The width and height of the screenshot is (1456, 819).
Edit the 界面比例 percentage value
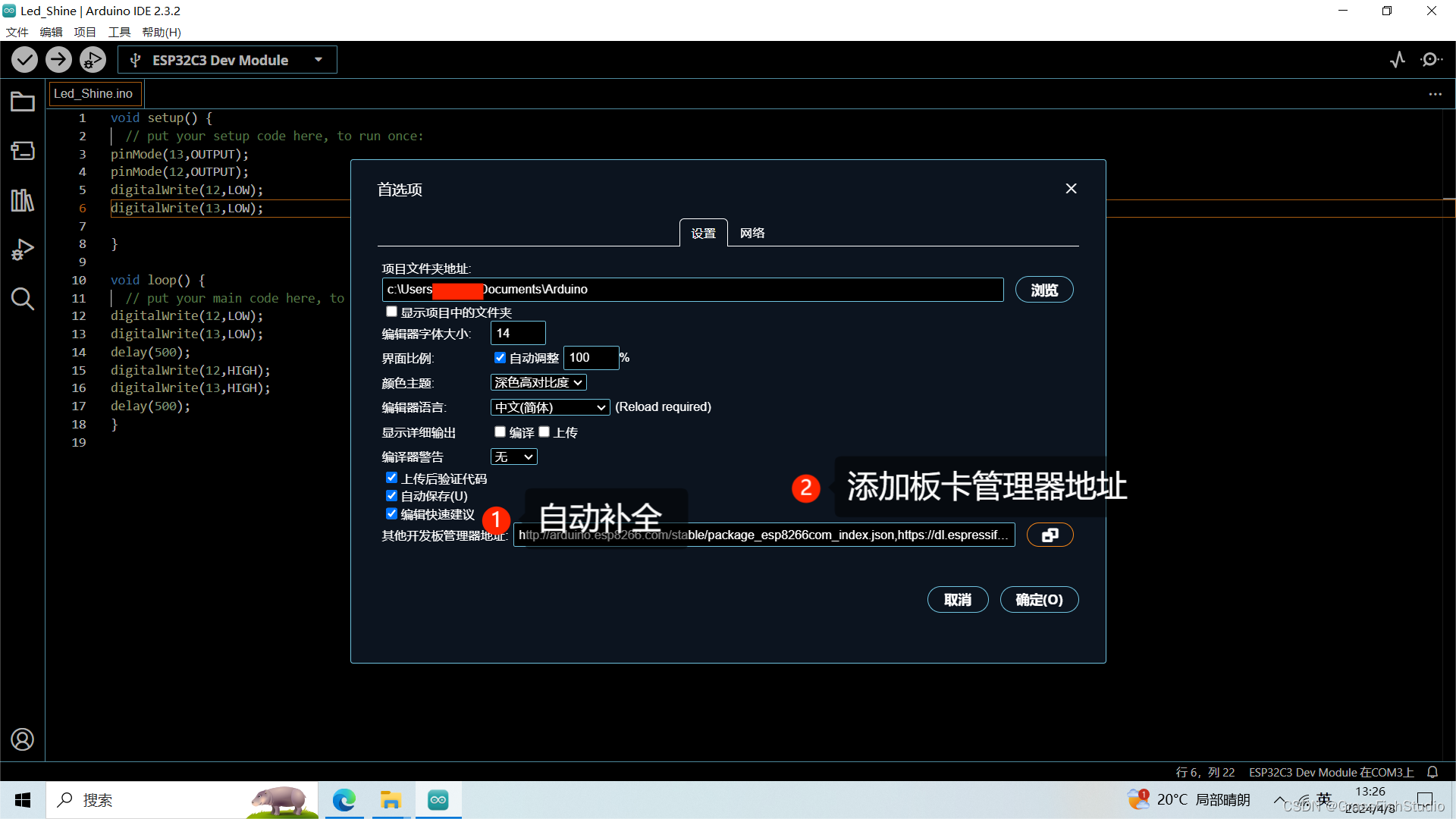[x=591, y=357]
